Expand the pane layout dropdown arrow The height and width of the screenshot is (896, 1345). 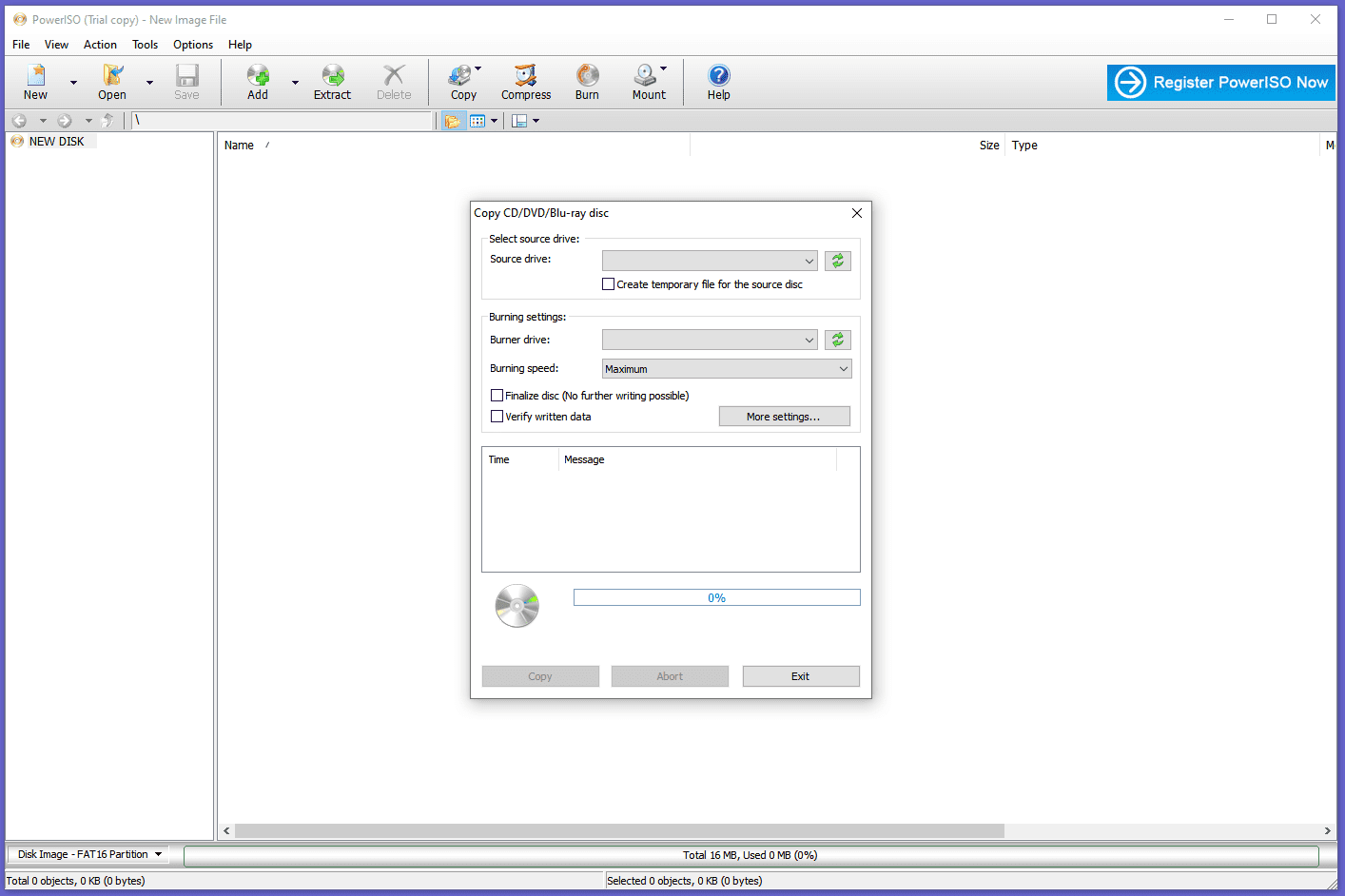click(x=536, y=121)
